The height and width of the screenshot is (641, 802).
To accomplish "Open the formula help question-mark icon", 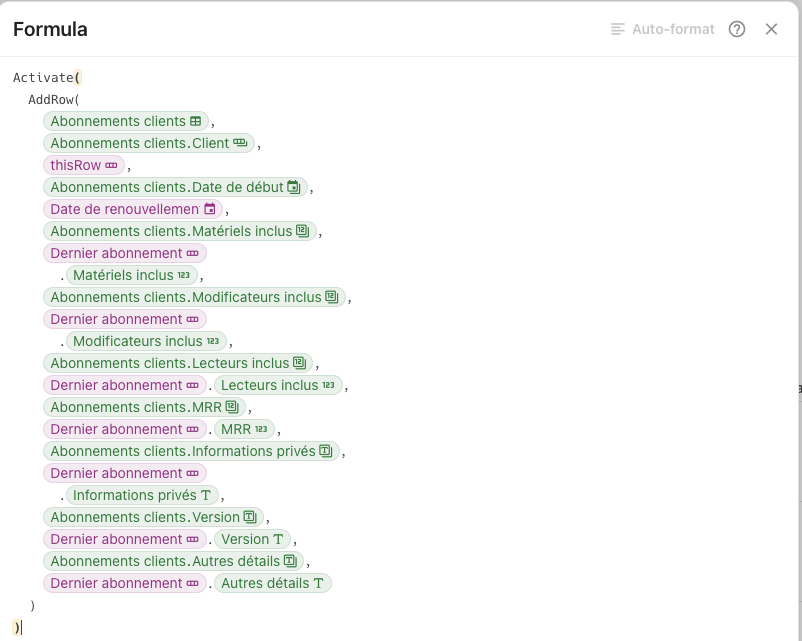I will [x=737, y=29].
